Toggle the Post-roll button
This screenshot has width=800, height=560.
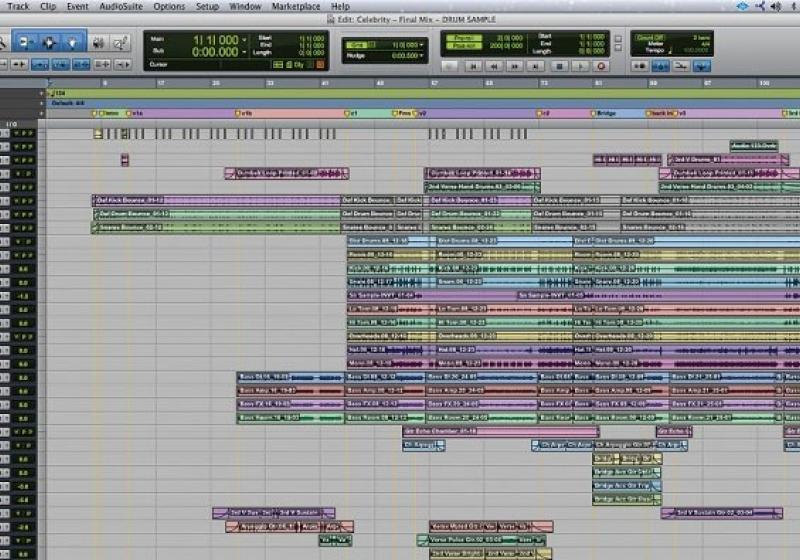click(462, 46)
